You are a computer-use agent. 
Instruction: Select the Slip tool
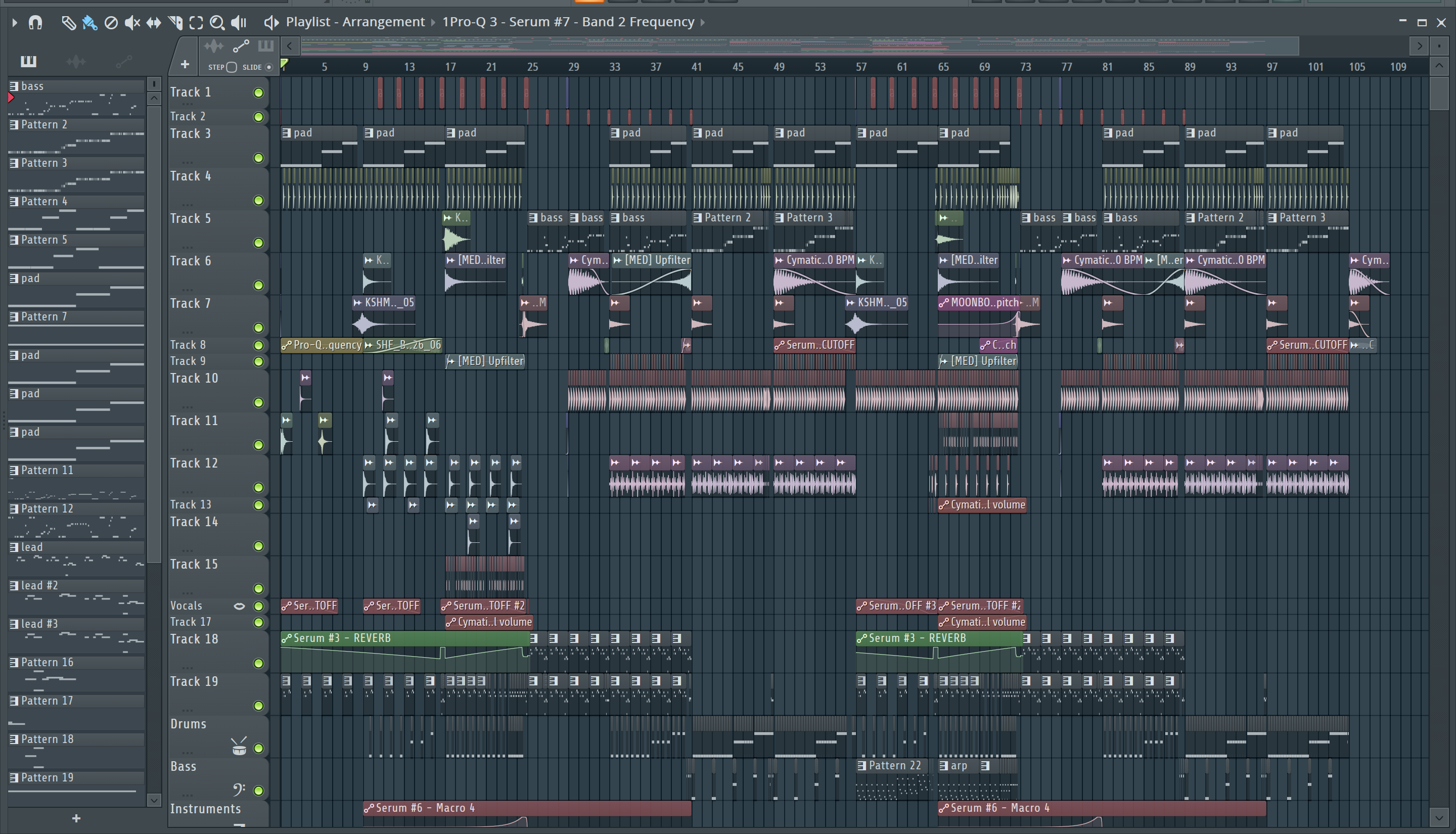click(154, 22)
